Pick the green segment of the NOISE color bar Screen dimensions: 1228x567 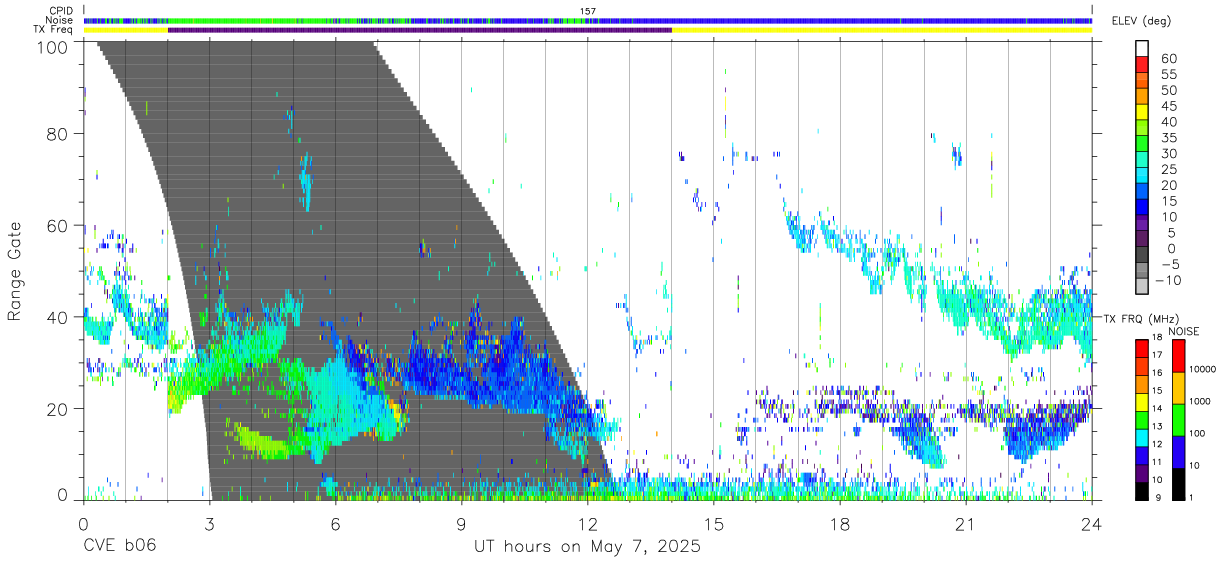point(1177,420)
